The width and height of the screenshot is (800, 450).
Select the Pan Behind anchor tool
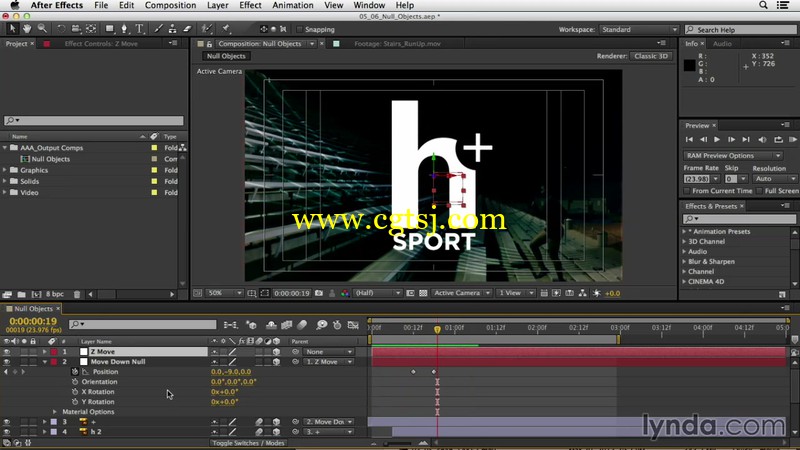(91, 29)
